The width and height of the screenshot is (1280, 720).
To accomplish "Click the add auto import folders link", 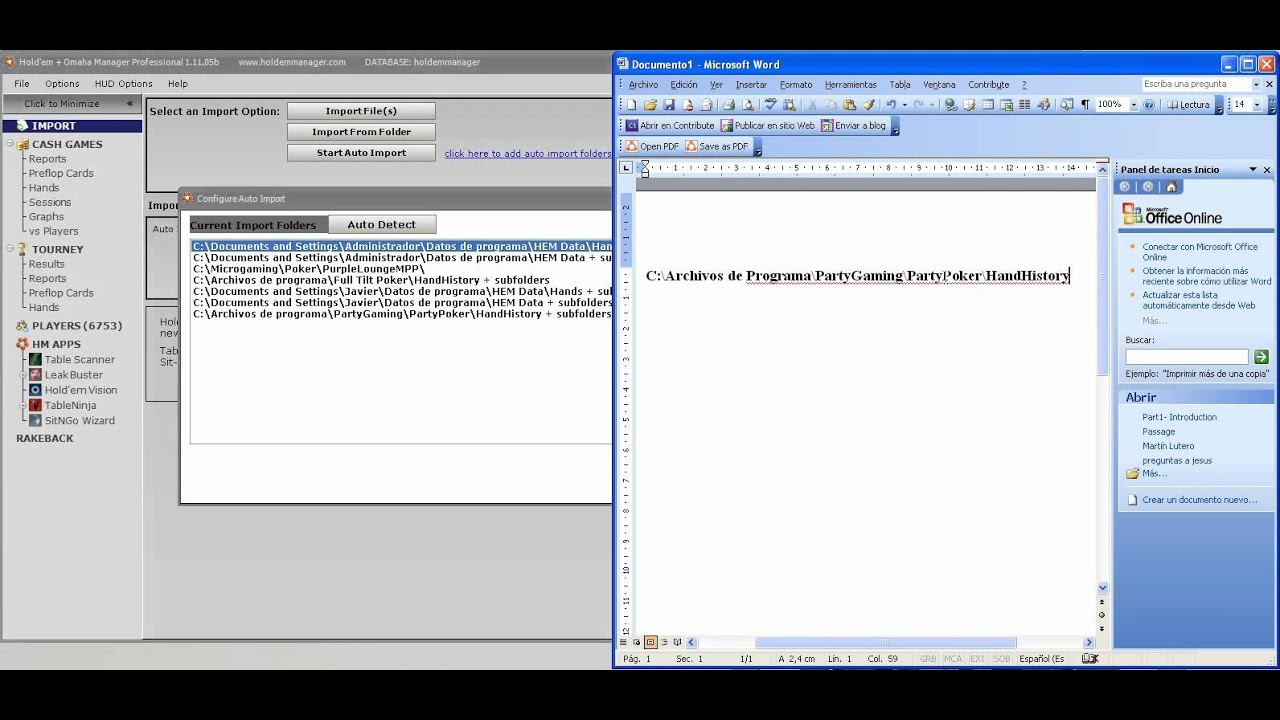I will tap(528, 154).
